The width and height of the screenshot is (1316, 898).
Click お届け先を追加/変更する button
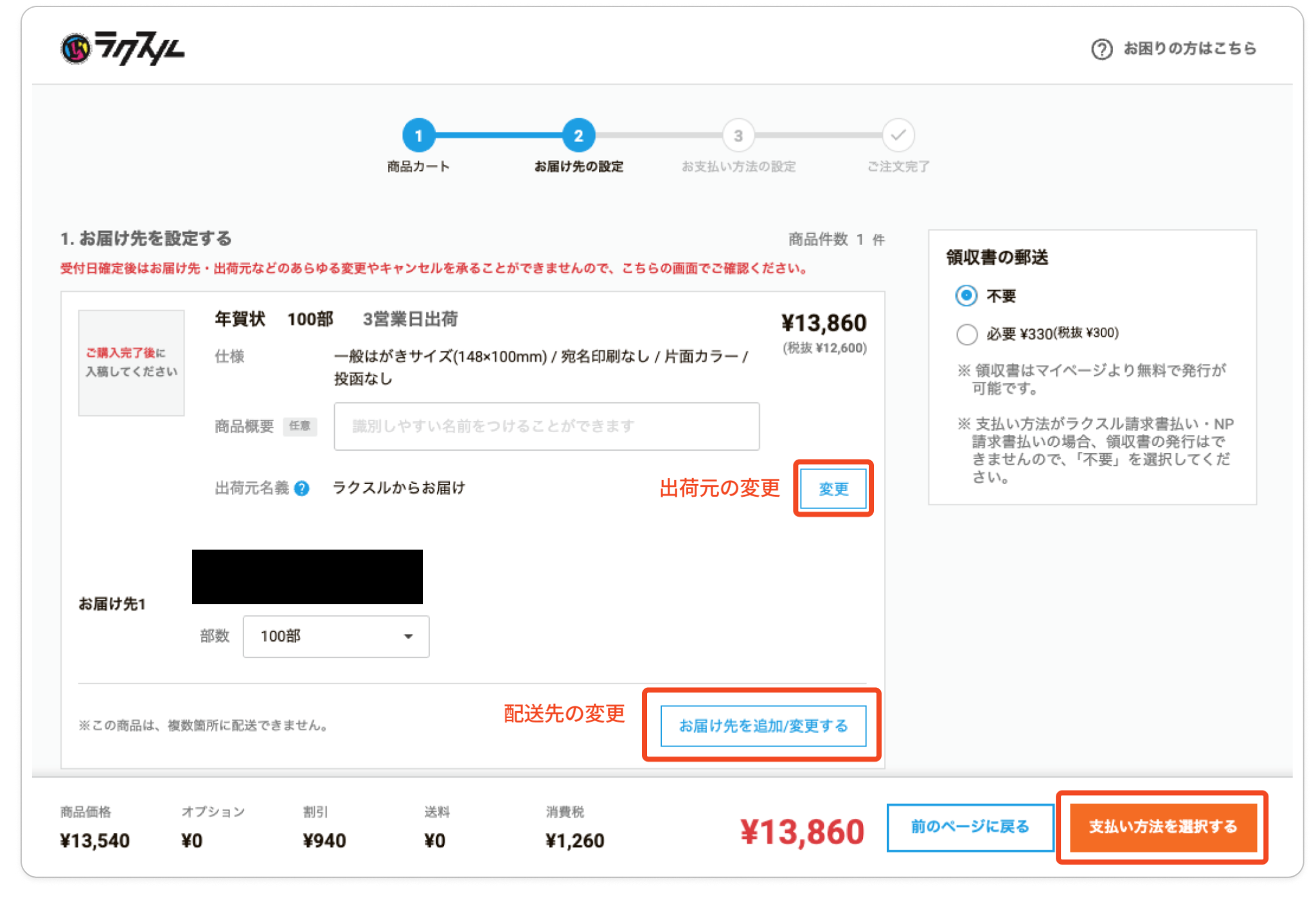click(x=763, y=726)
